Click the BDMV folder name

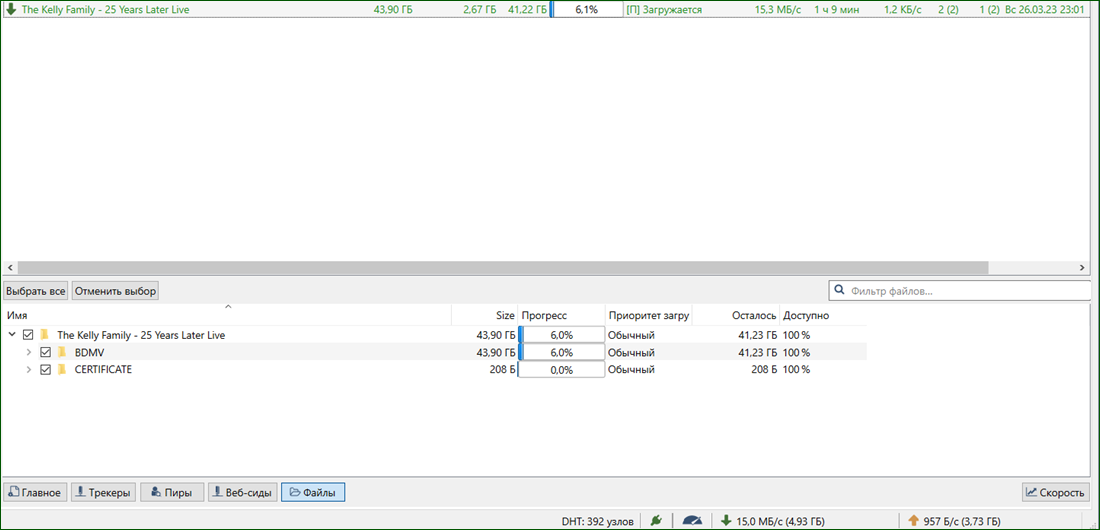click(x=89, y=352)
